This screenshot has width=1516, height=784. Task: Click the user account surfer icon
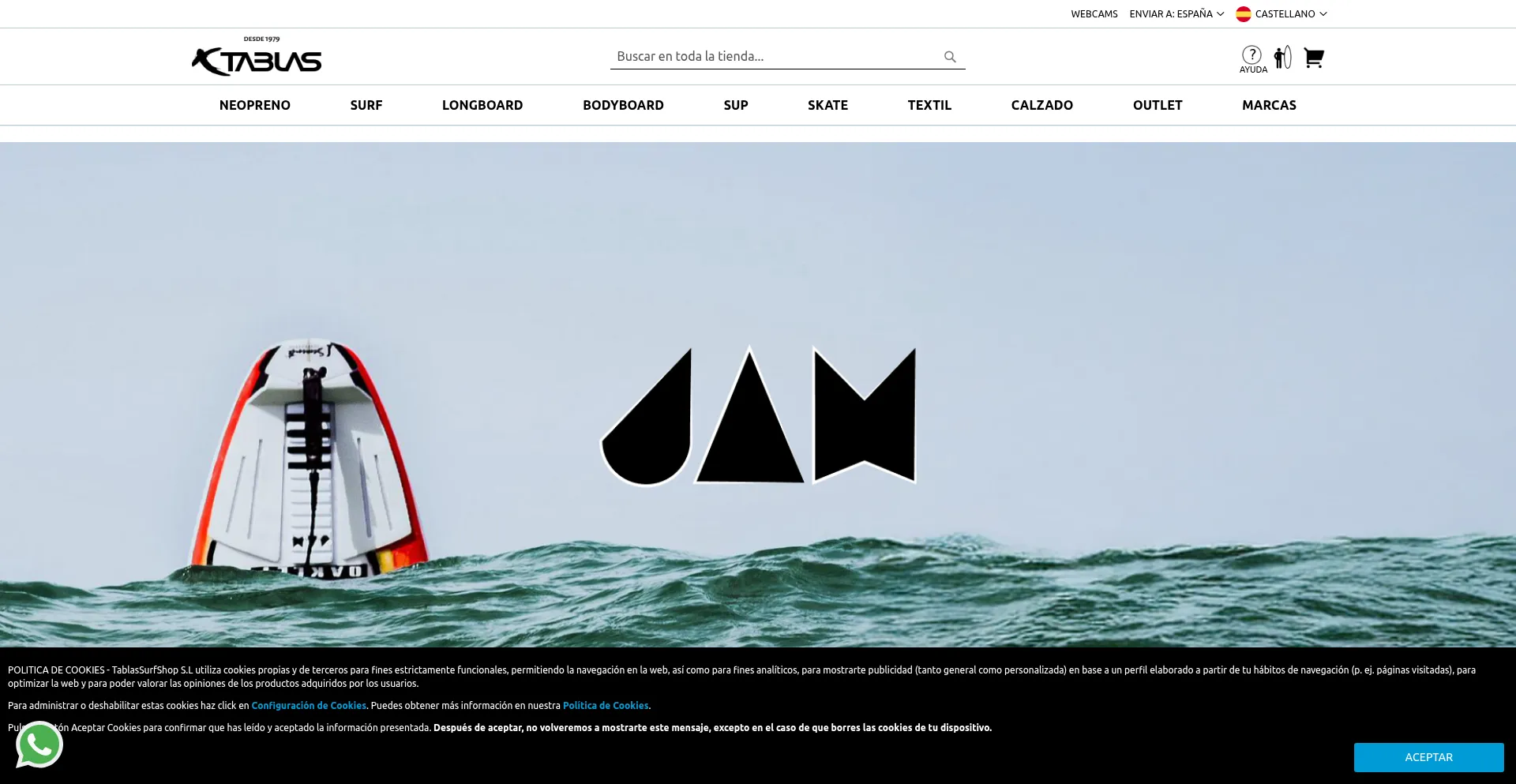pyautogui.click(x=1283, y=57)
